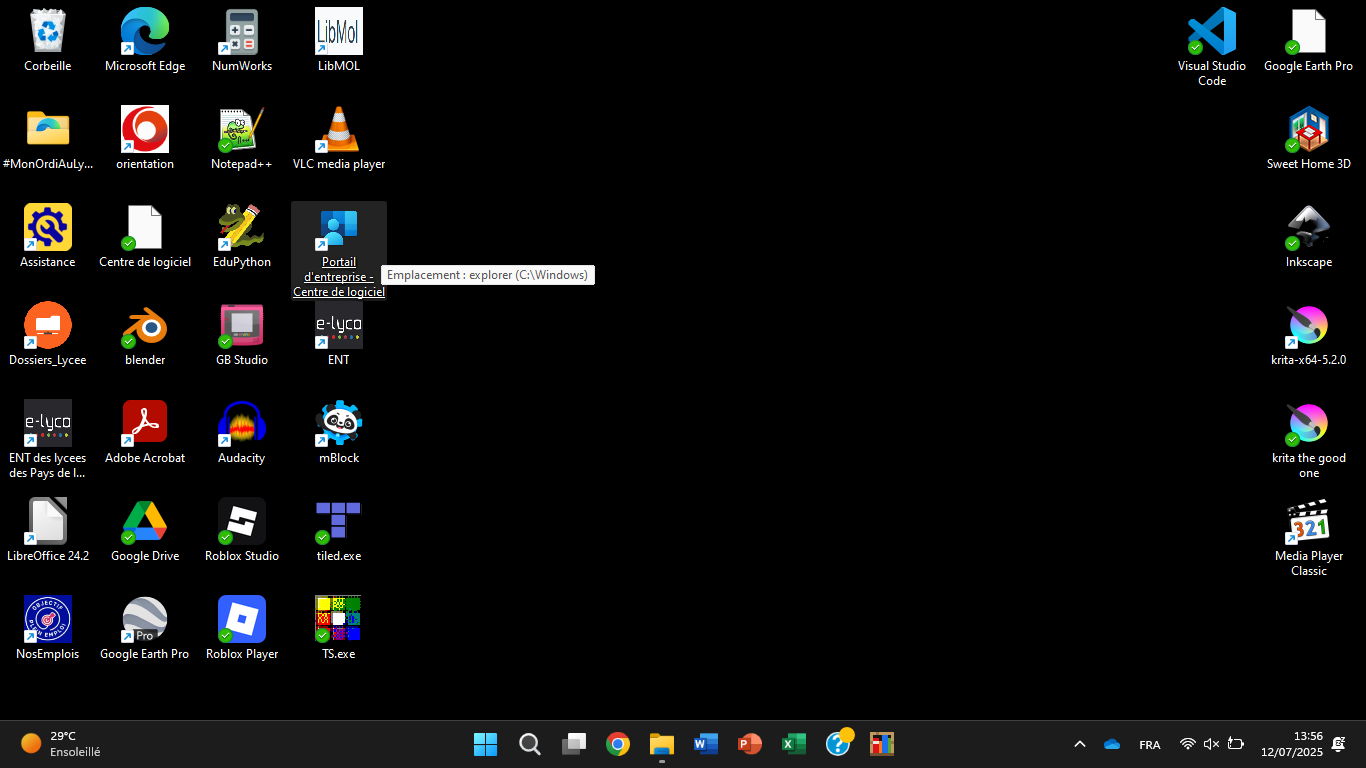Open the weather widget showing 29°C
Image resolution: width=1366 pixels, height=768 pixels.
coord(60,744)
